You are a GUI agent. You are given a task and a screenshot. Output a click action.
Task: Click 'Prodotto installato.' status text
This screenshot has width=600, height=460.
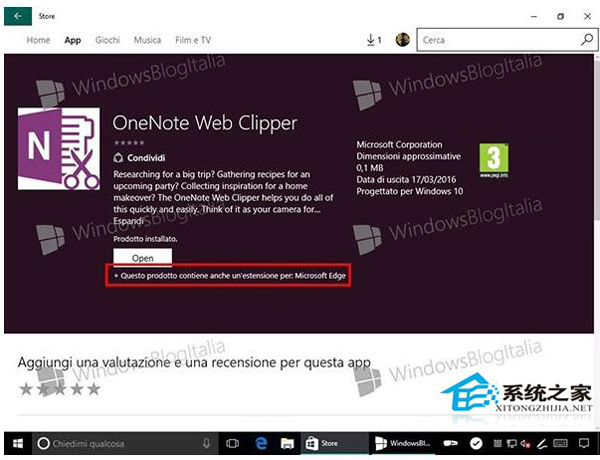(x=145, y=239)
